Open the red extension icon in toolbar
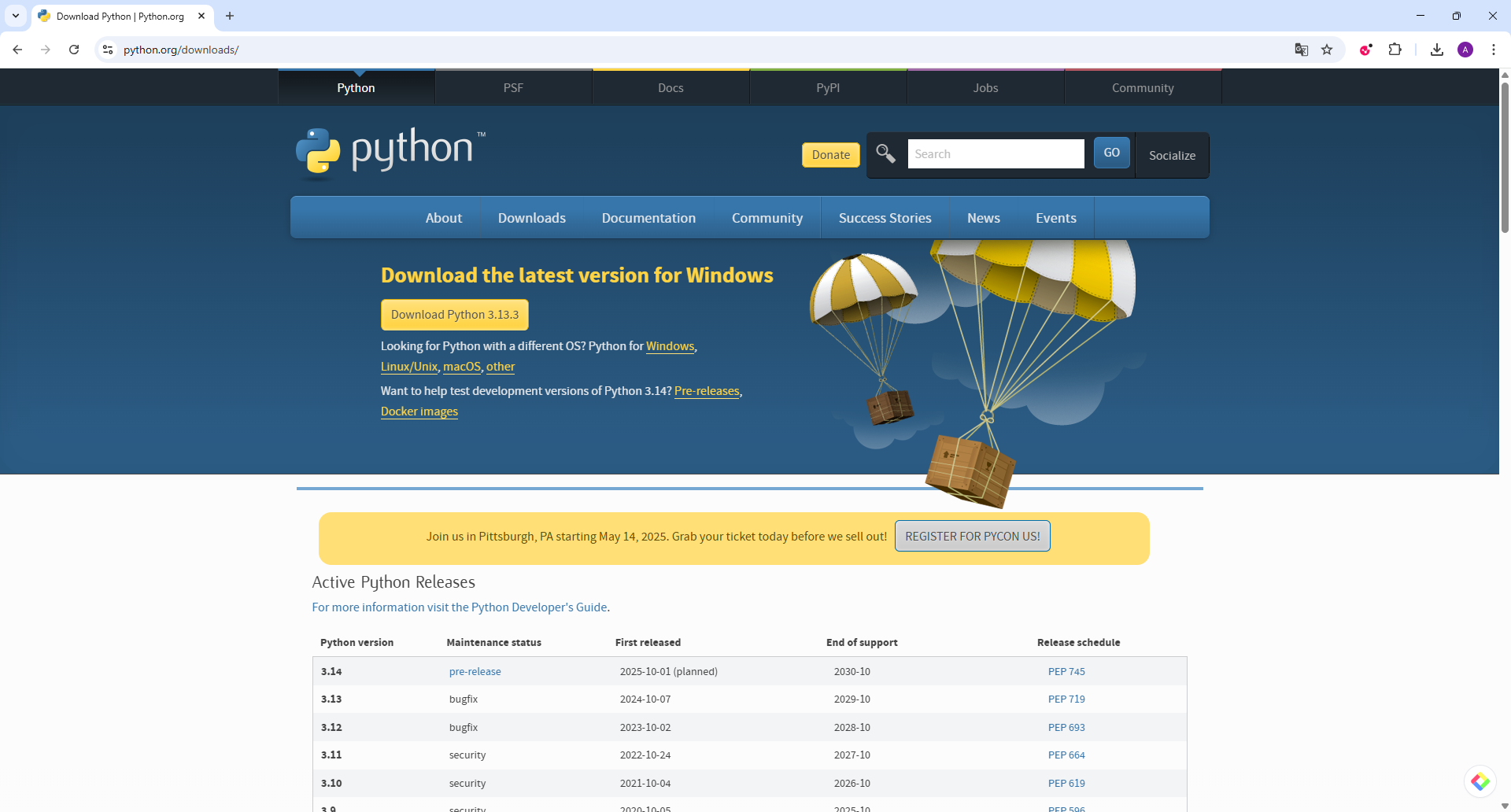The image size is (1511, 812). click(1366, 50)
